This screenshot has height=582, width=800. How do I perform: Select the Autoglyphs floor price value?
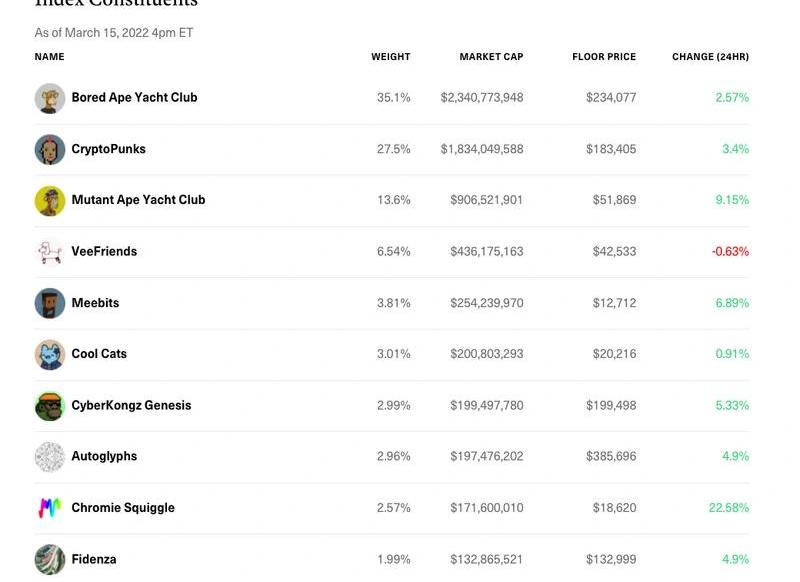point(611,457)
